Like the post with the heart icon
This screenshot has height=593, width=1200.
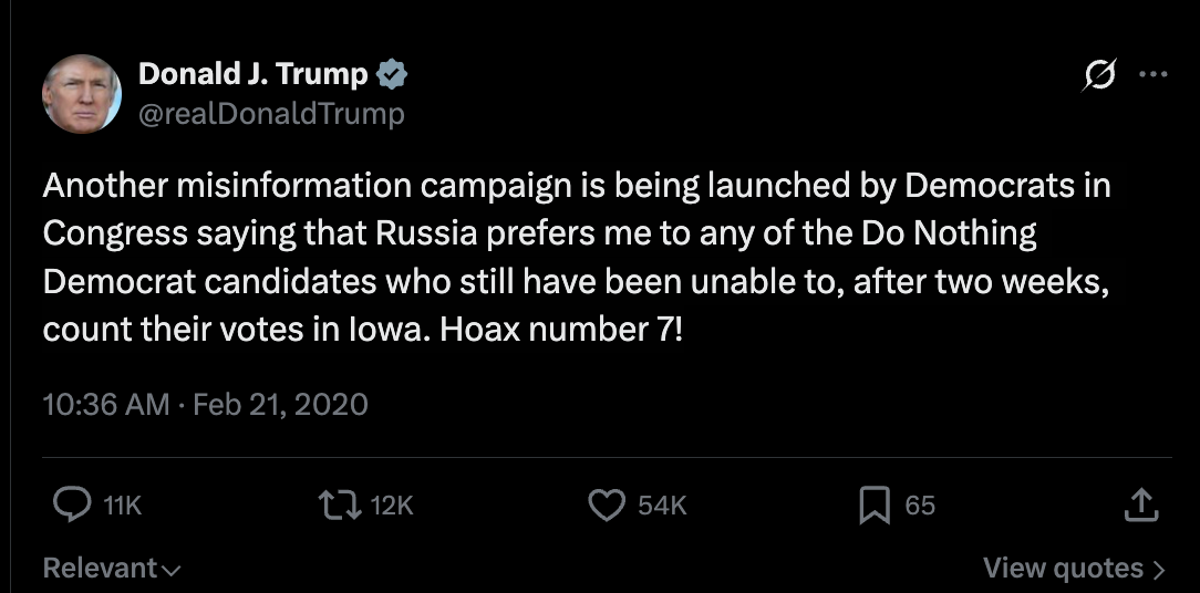coord(607,506)
